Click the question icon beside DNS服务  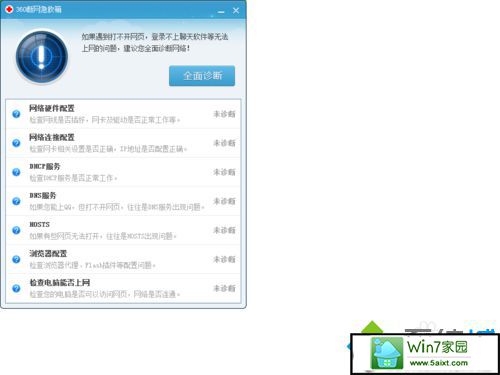pyautogui.click(x=16, y=201)
